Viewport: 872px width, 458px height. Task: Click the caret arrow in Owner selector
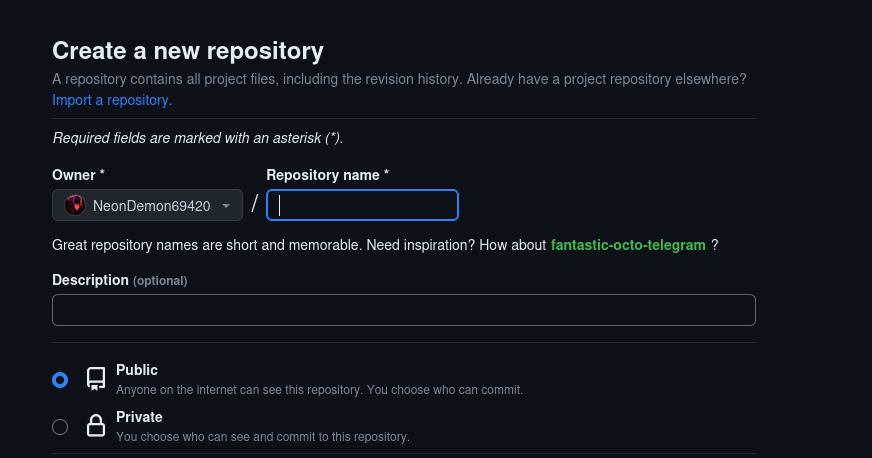(227, 206)
